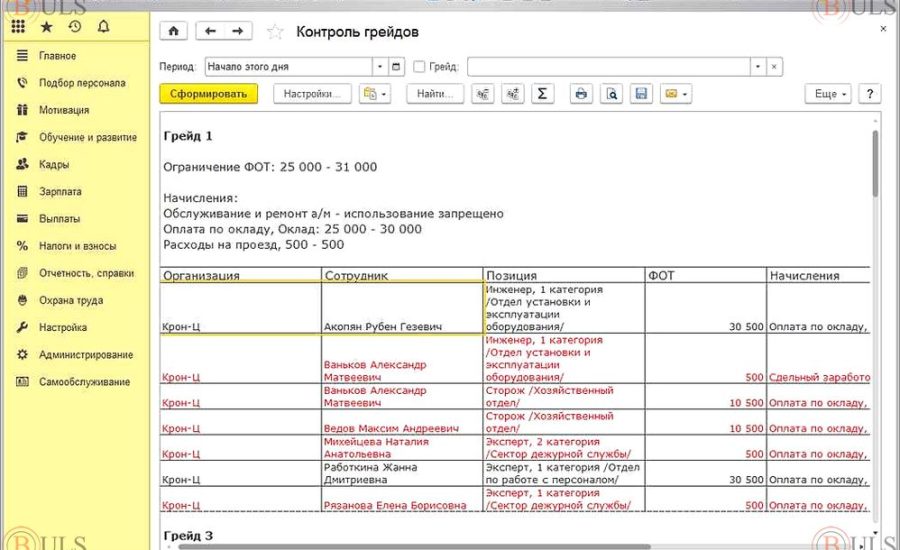Open the Налоги и взносы section
This screenshot has width=900, height=550.
[x=76, y=246]
